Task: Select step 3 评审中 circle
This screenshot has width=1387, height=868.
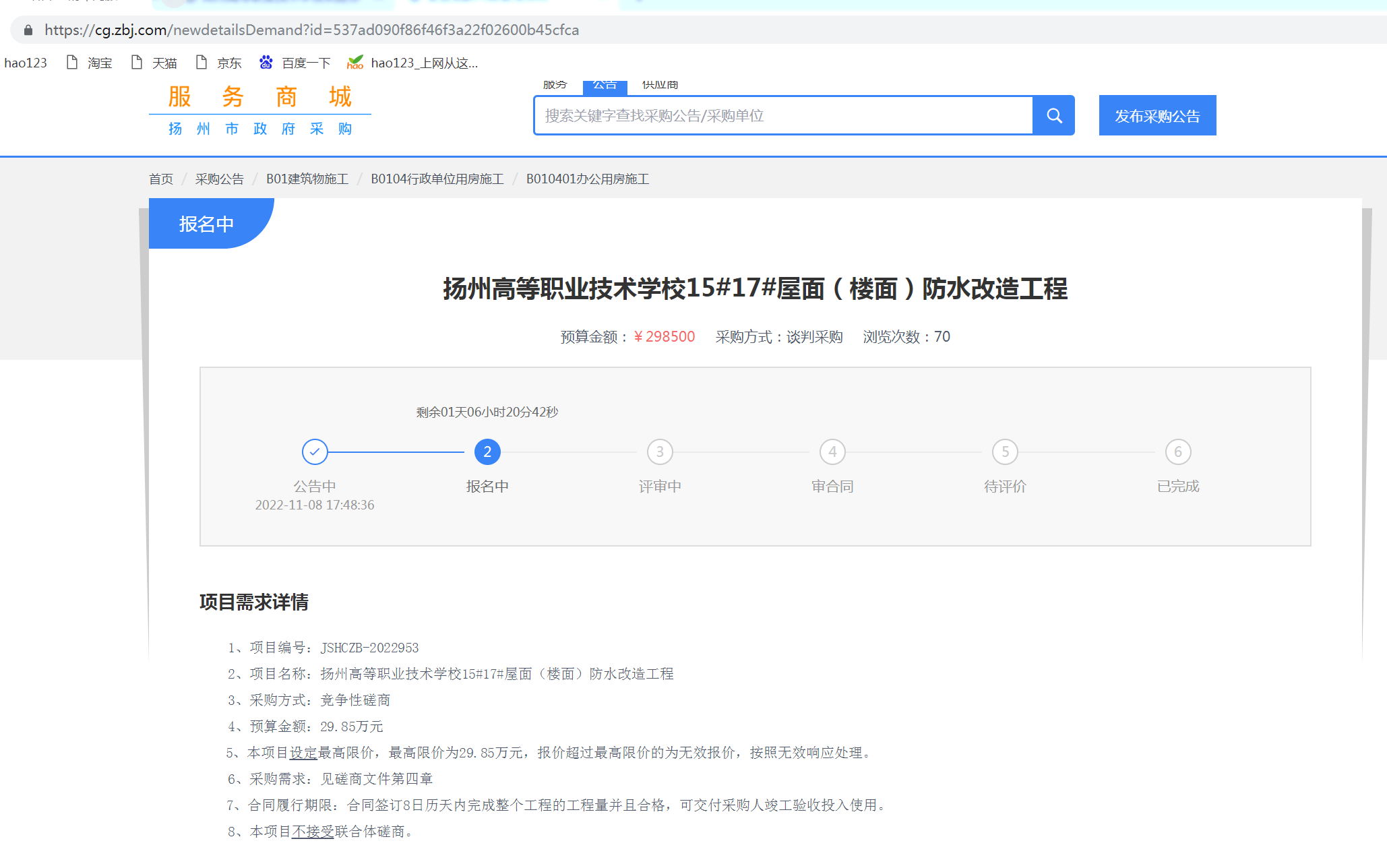Action: (660, 452)
